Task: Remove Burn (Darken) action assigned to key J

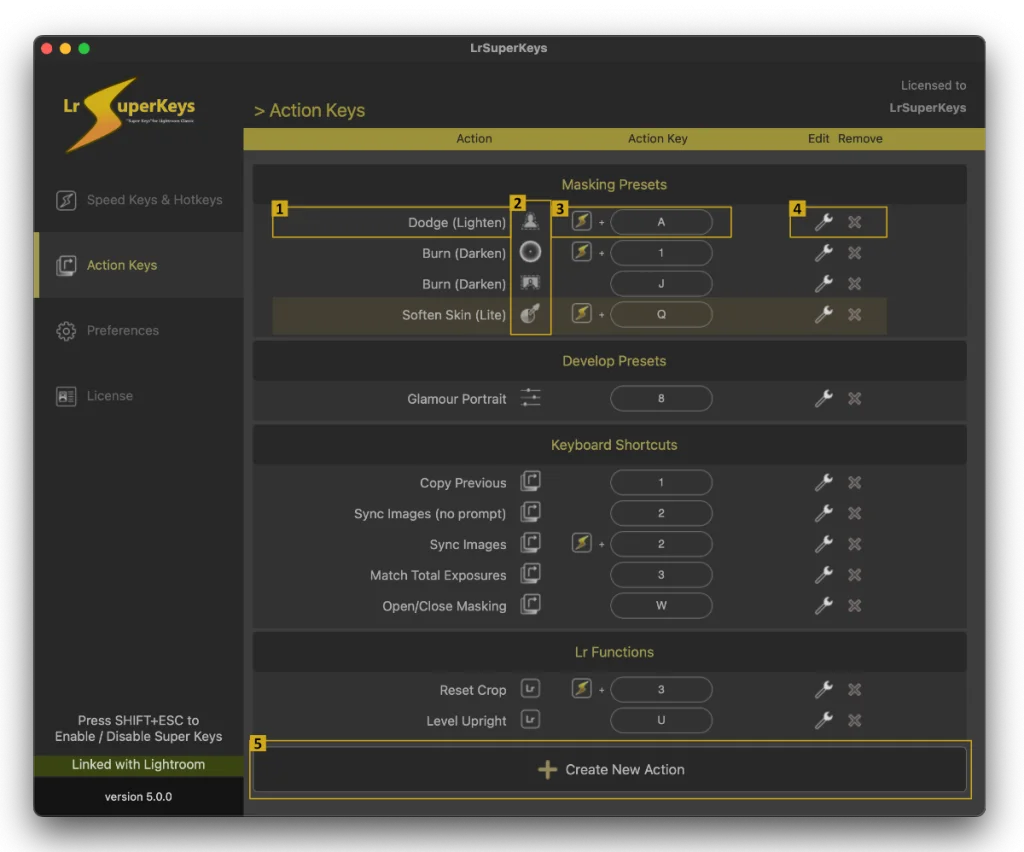Action: [x=854, y=283]
